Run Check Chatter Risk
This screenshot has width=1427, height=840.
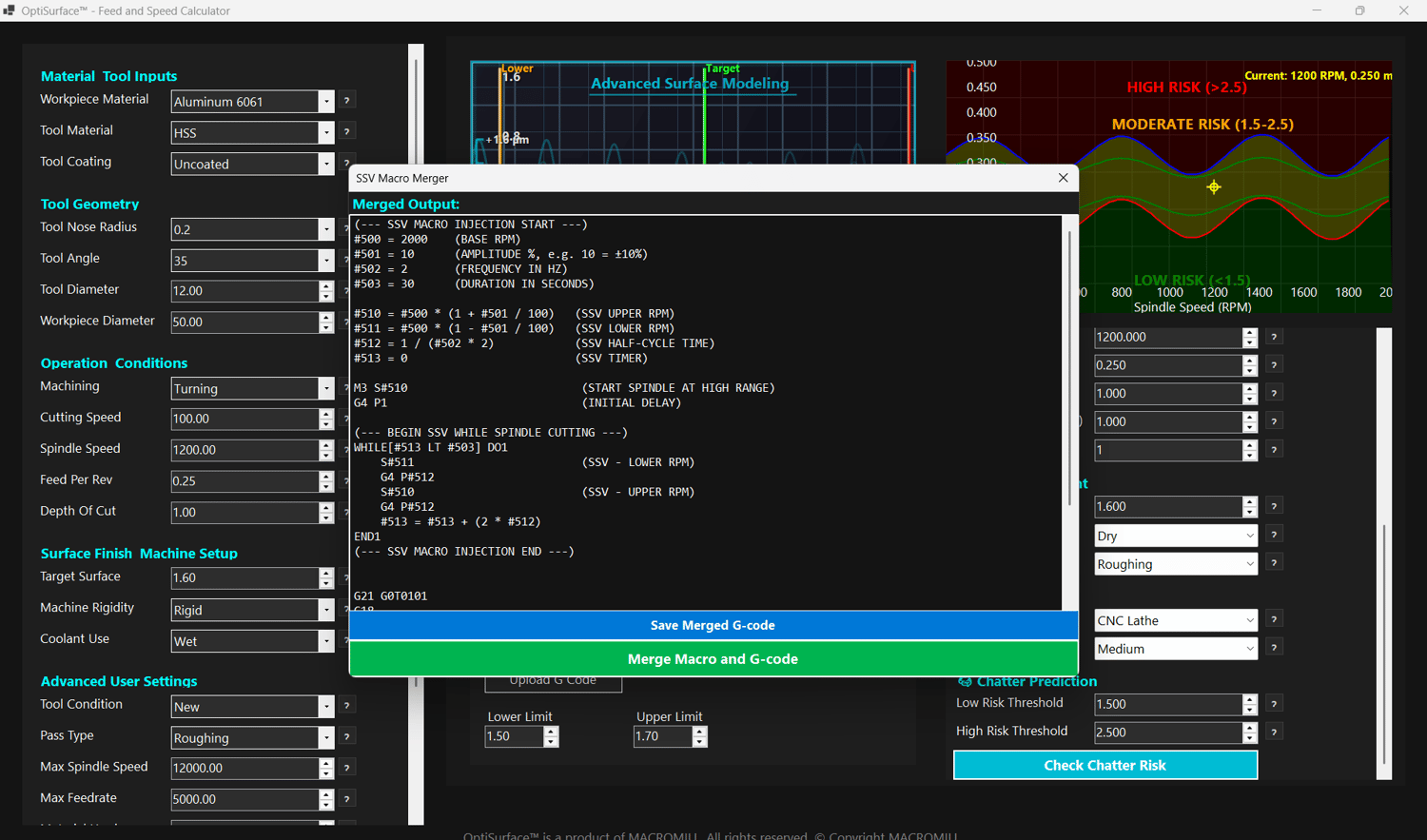click(1104, 765)
